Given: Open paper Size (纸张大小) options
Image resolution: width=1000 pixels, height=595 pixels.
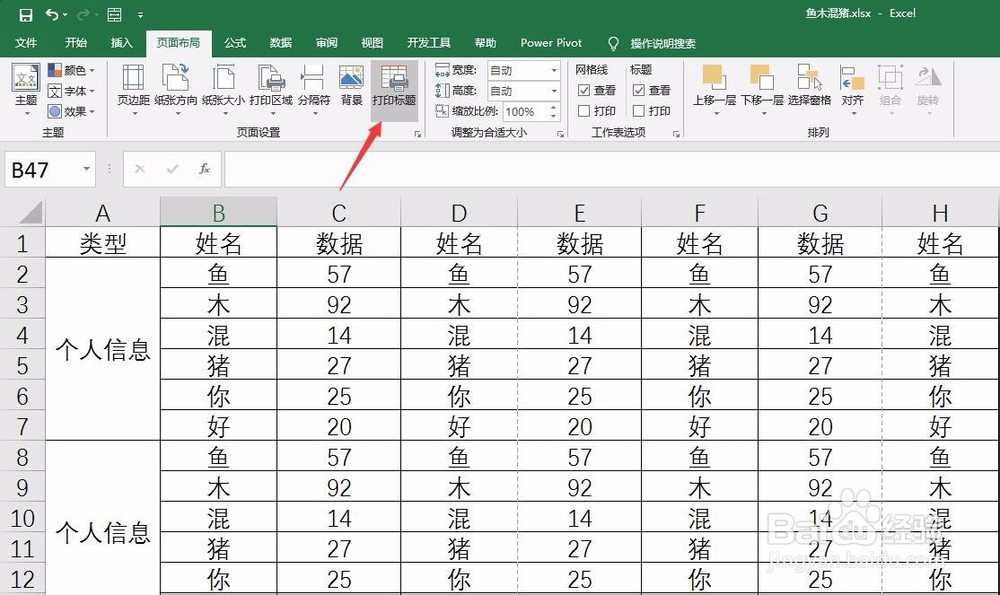Looking at the screenshot, I should click(223, 89).
